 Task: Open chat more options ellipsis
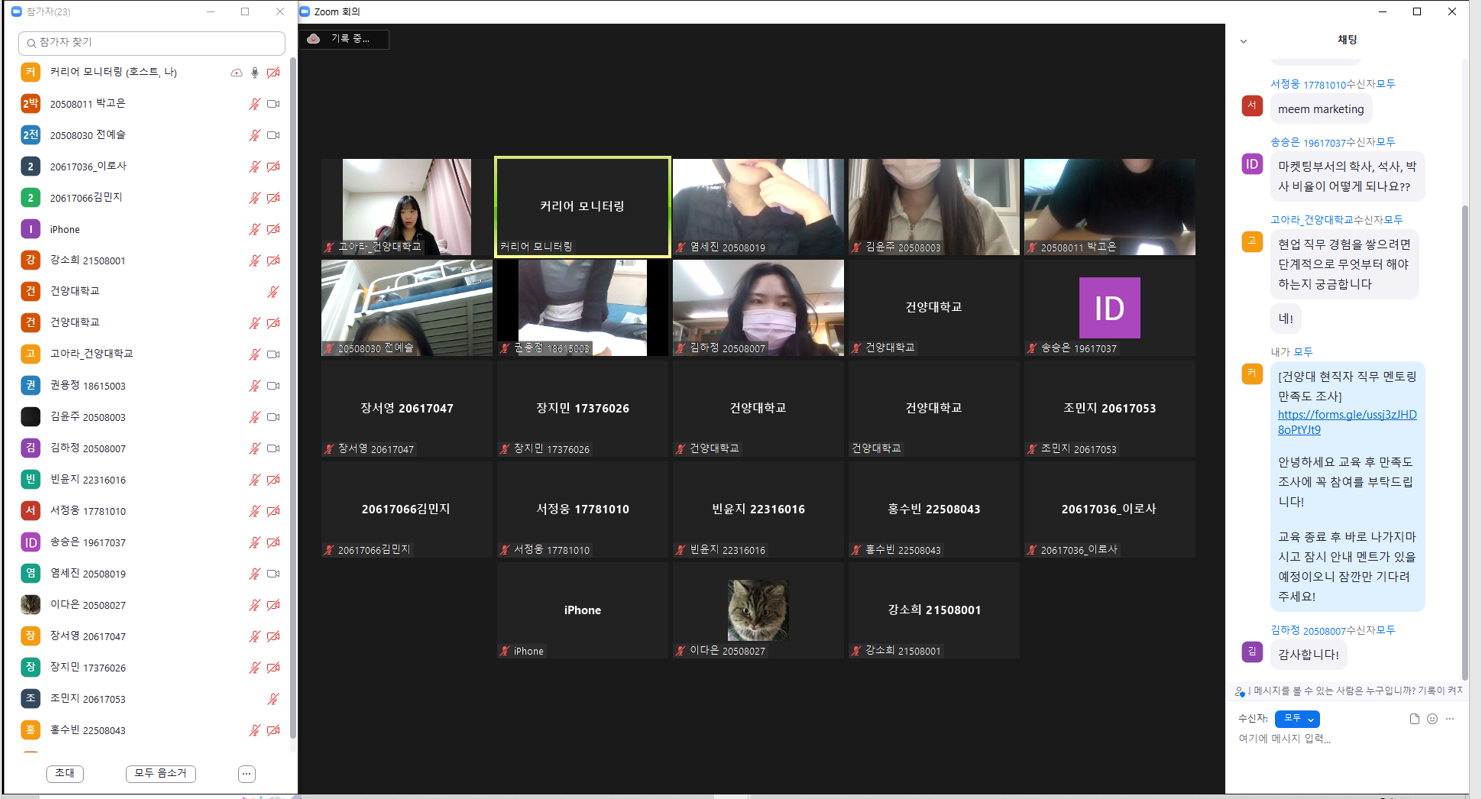[x=1450, y=719]
